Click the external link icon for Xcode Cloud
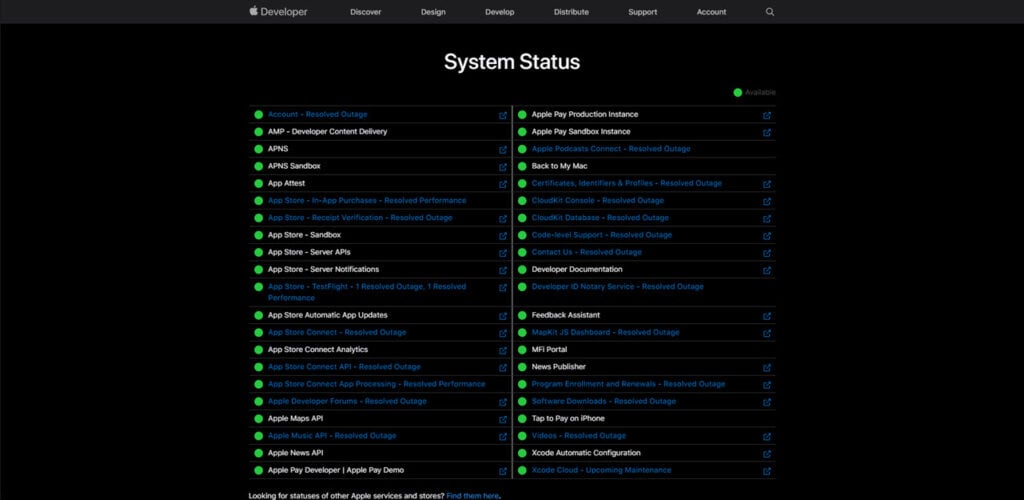 coord(767,471)
